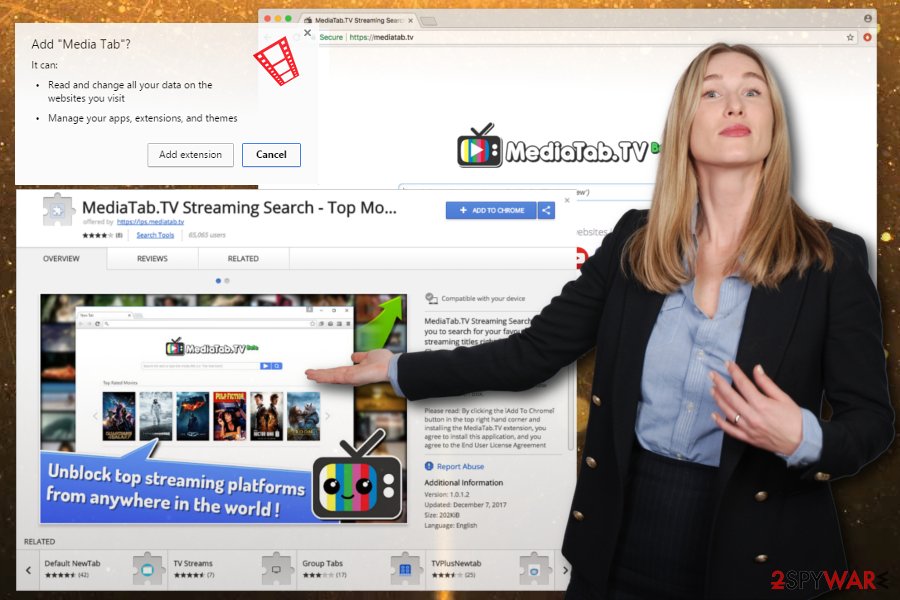Screen dimensions: 900x600
Task: Switch to the Related tab
Action: click(x=243, y=258)
